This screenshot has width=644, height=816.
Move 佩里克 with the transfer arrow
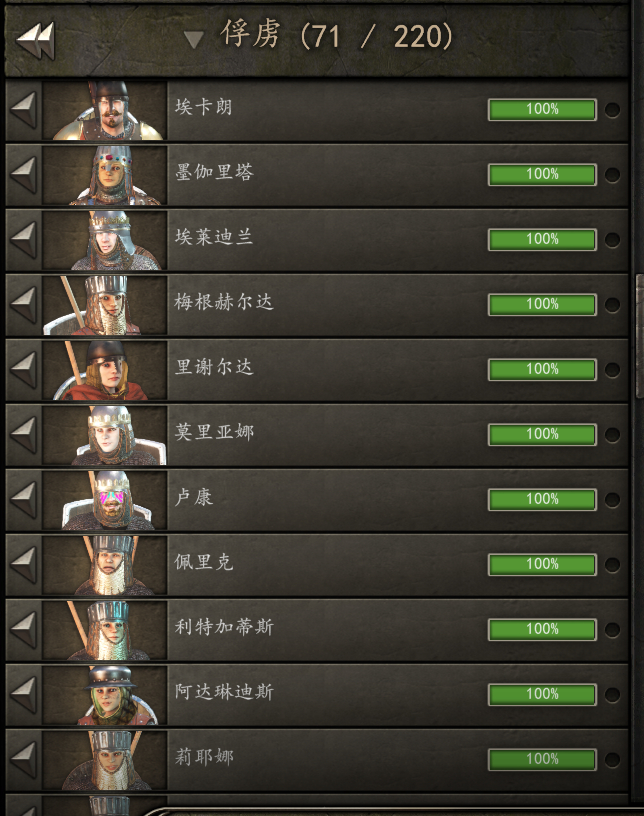point(23,565)
